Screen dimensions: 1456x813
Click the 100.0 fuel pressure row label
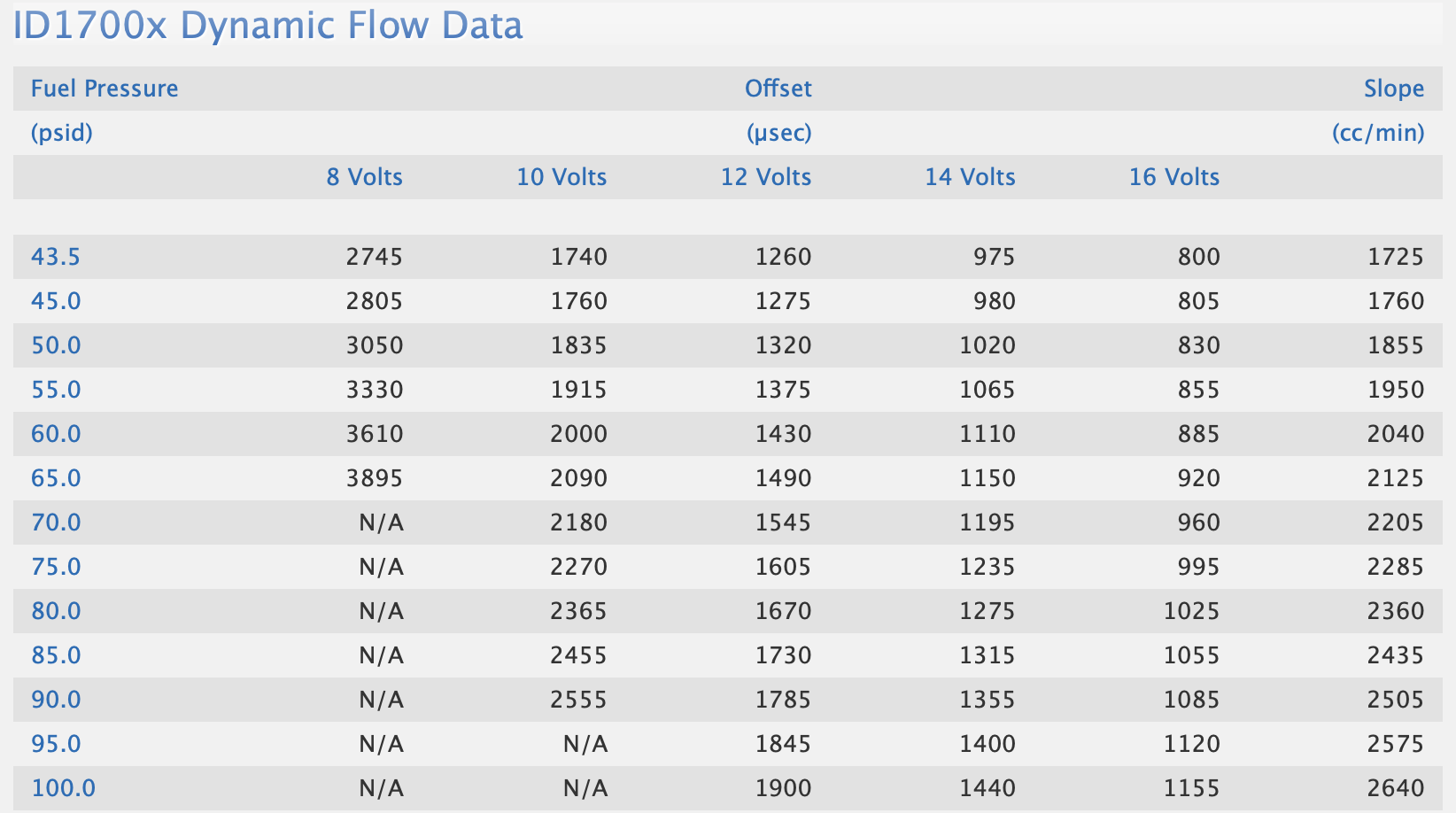[63, 788]
